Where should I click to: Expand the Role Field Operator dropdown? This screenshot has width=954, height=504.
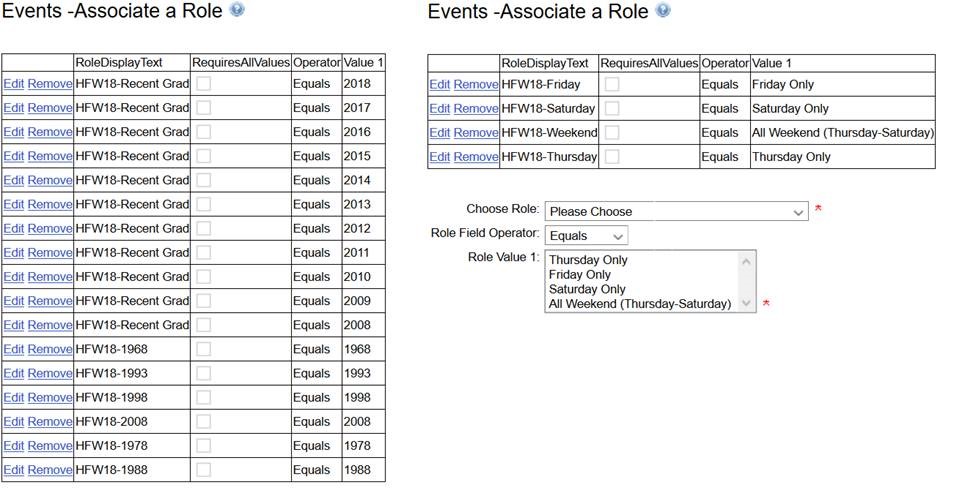point(586,236)
